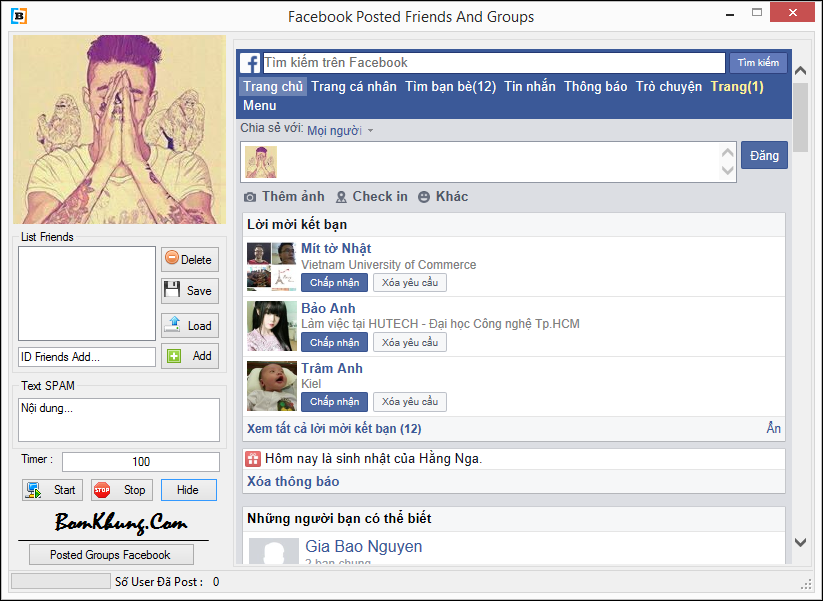Click the status box down arrow
Screen dimensions: 823x601
(x=727, y=170)
